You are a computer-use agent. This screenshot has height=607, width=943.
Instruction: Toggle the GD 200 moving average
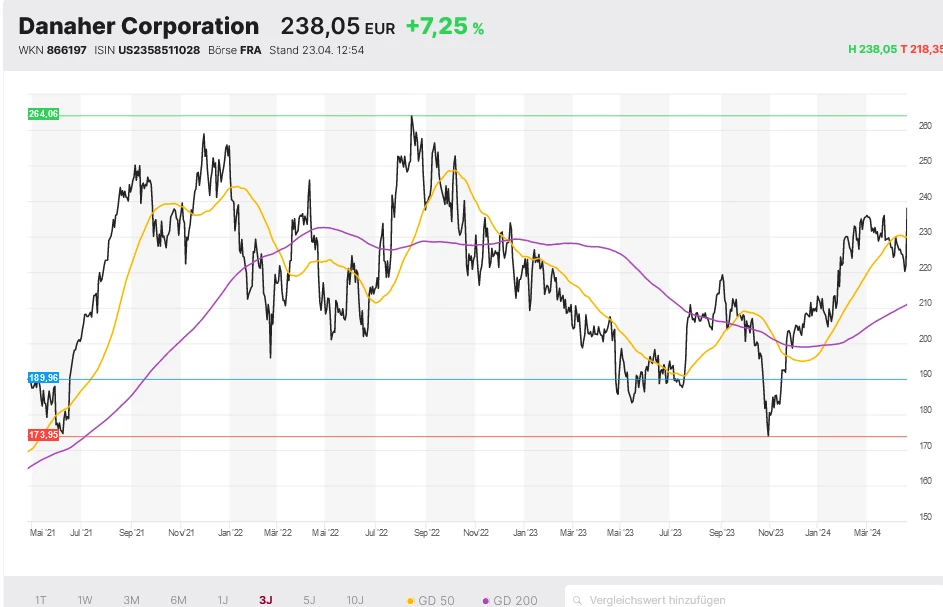(x=510, y=601)
